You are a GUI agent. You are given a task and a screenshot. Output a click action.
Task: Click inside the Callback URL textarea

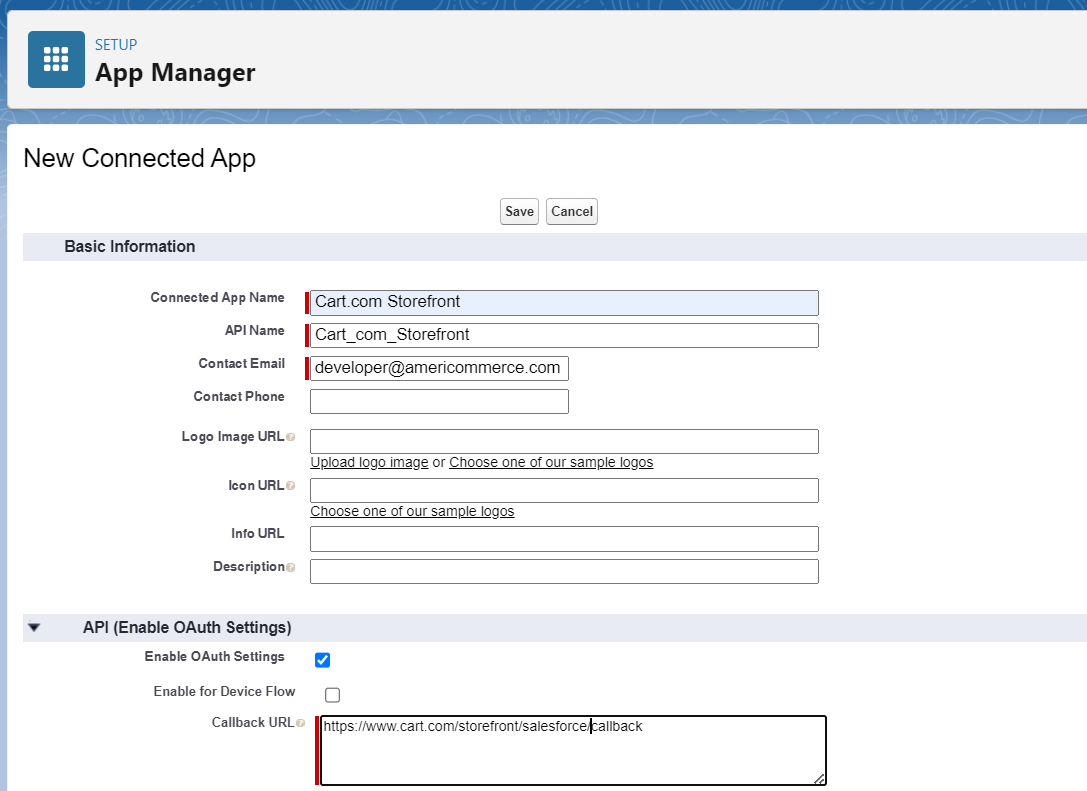(573, 751)
